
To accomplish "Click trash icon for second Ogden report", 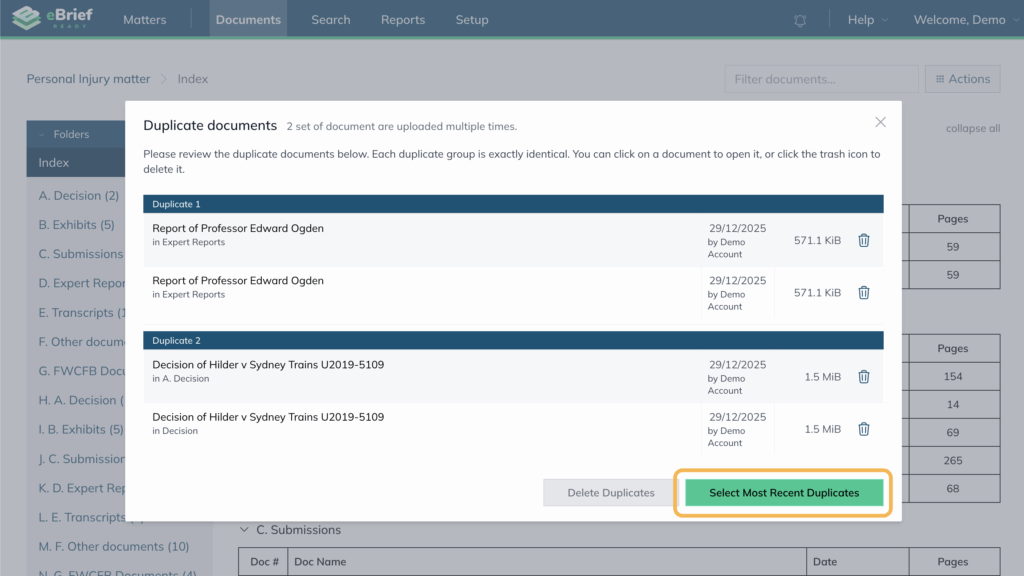I will (x=864, y=293).
